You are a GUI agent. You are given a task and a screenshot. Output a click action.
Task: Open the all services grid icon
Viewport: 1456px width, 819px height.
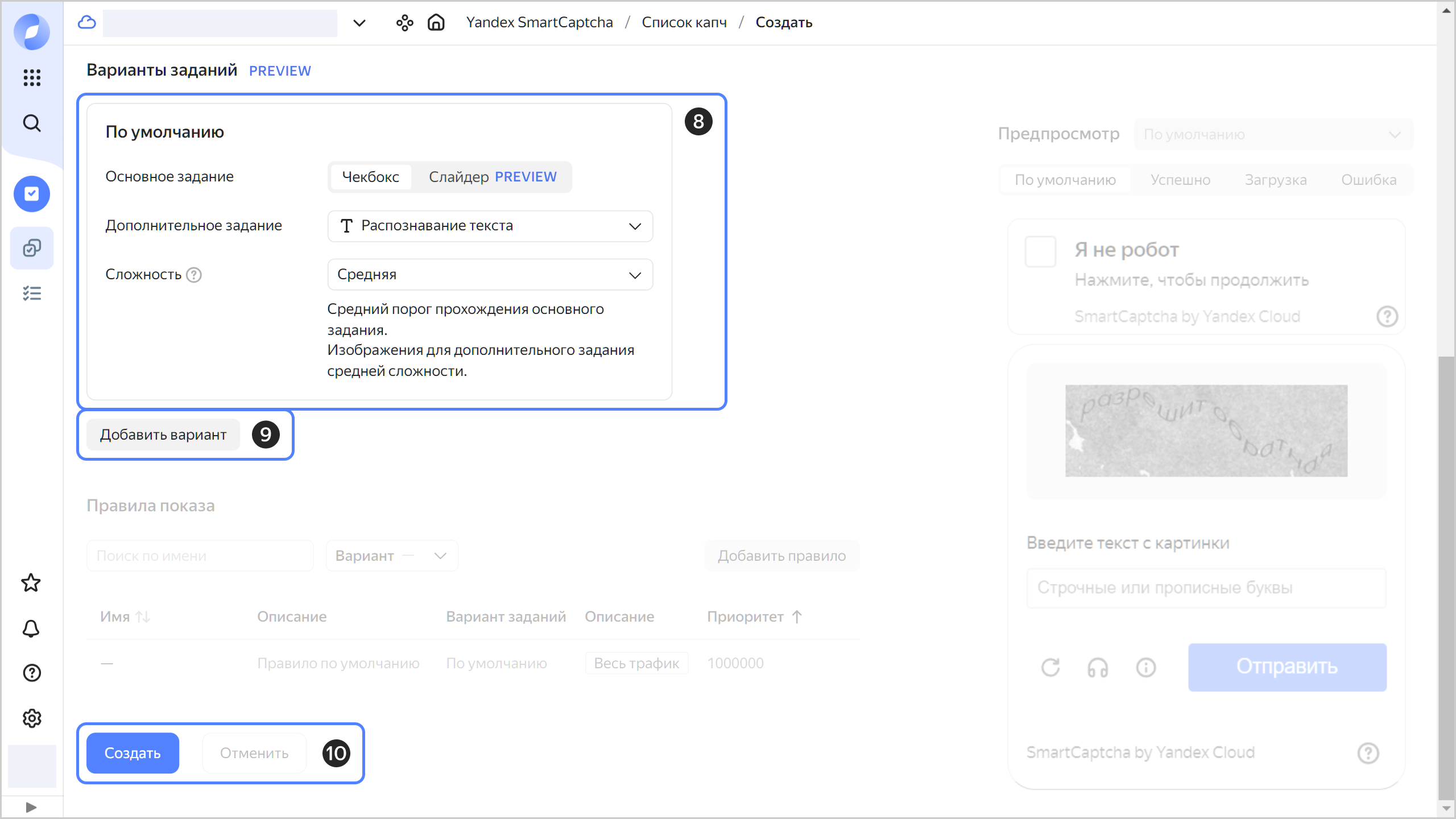pos(32,77)
